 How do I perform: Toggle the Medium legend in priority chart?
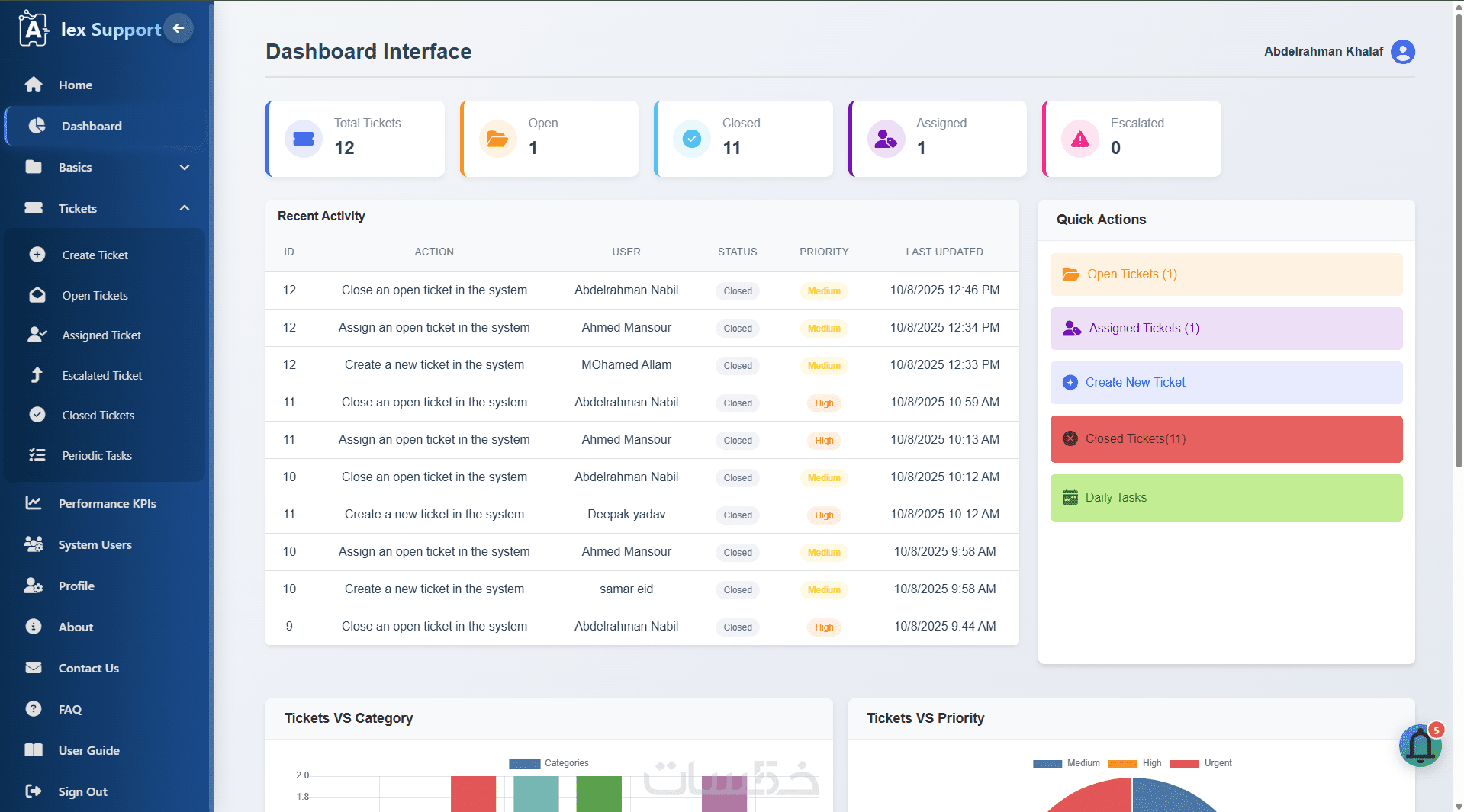point(1067,763)
